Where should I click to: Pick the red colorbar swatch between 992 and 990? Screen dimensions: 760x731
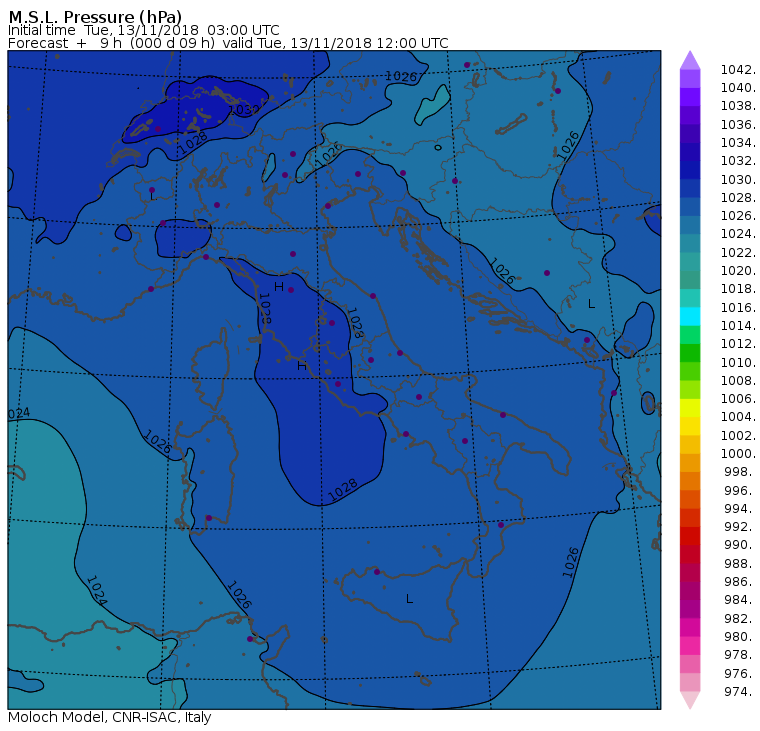tap(690, 536)
